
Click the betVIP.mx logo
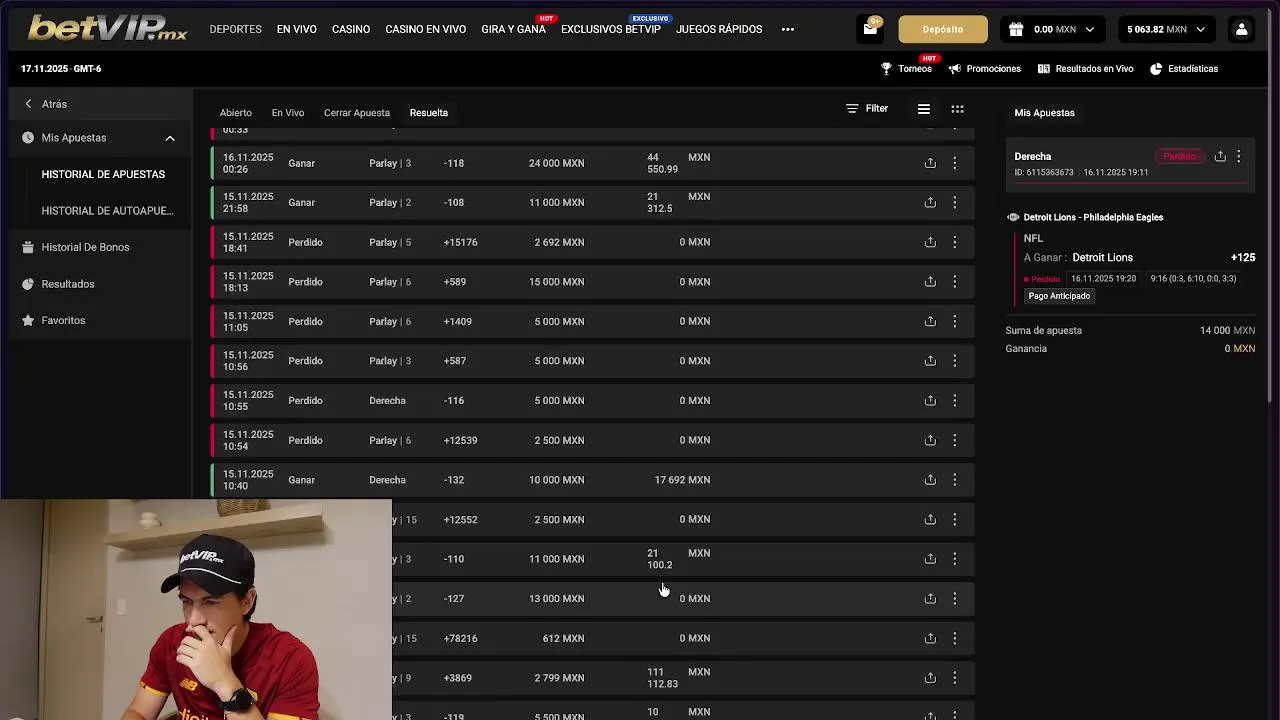coord(107,28)
